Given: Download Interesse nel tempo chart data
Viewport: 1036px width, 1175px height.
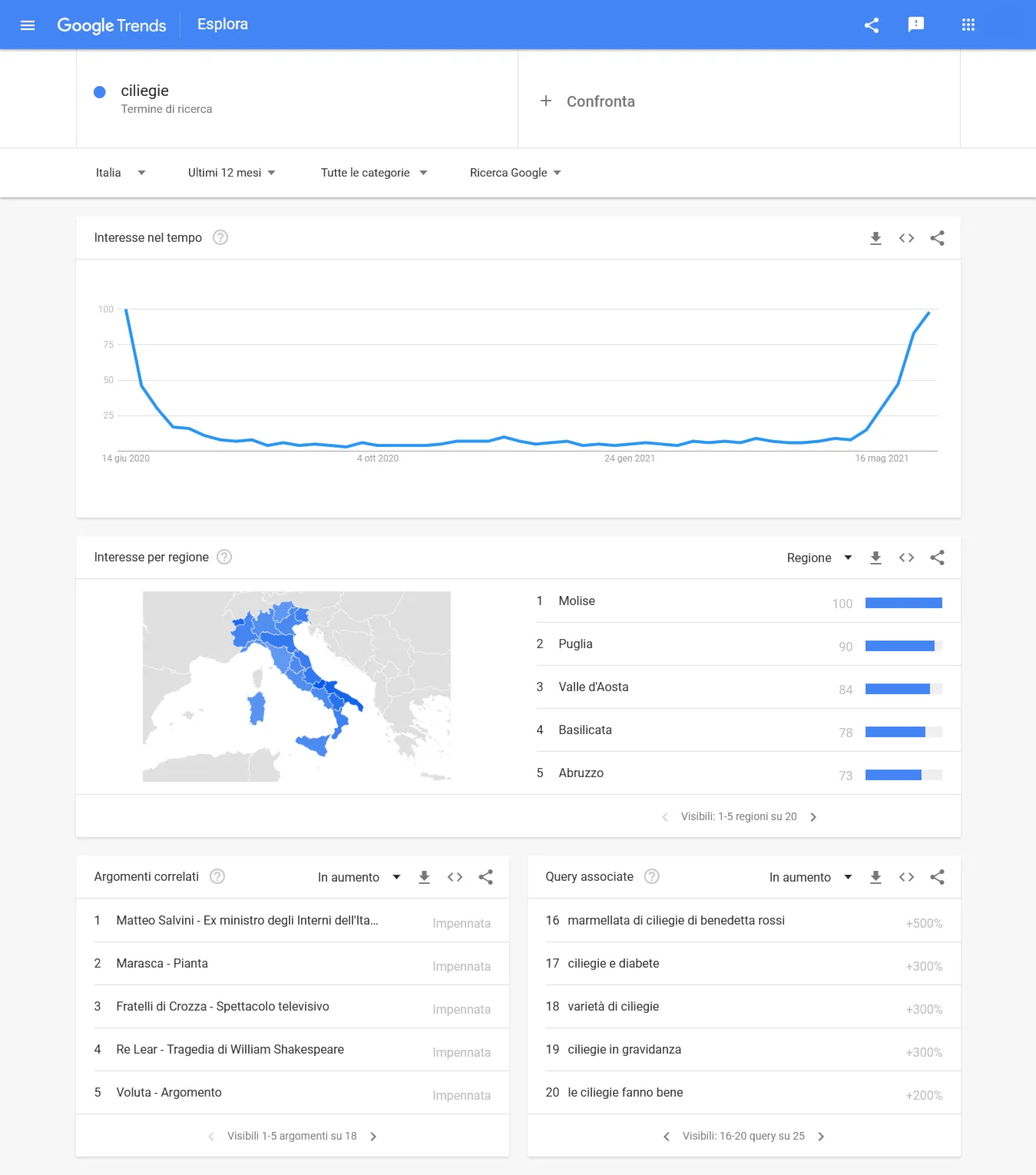Looking at the screenshot, I should (875, 238).
